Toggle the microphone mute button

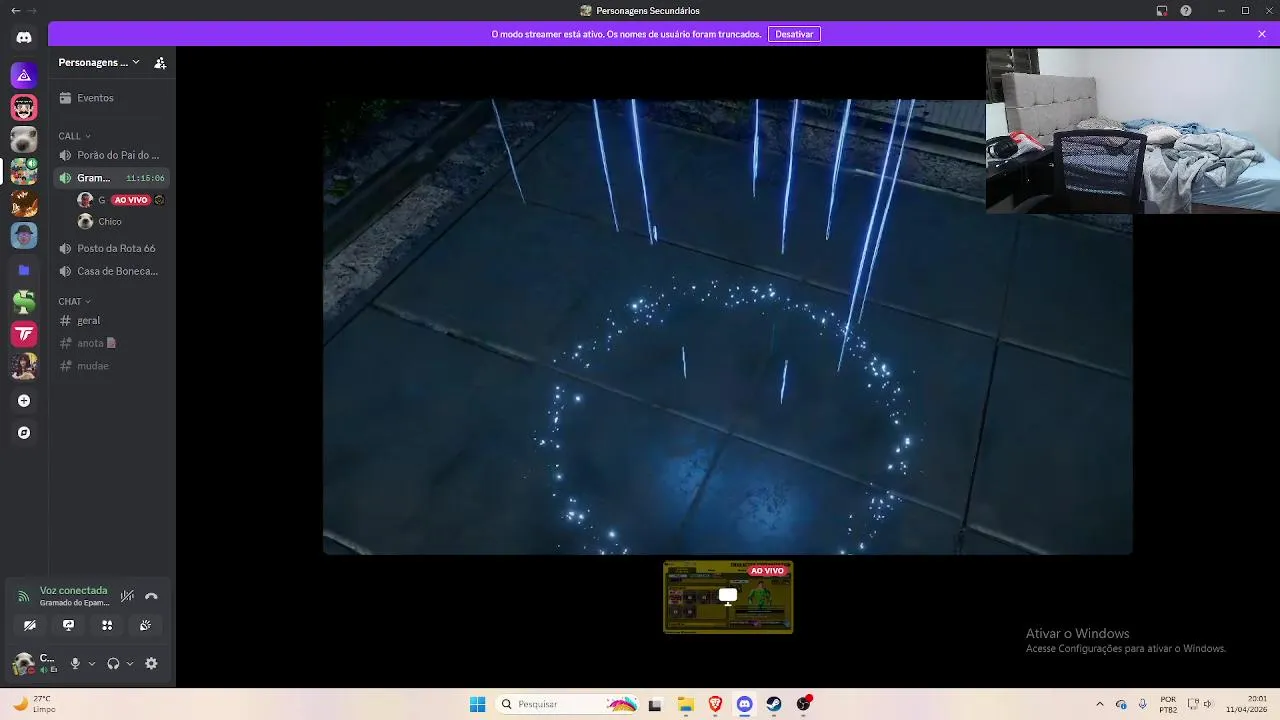click(75, 663)
